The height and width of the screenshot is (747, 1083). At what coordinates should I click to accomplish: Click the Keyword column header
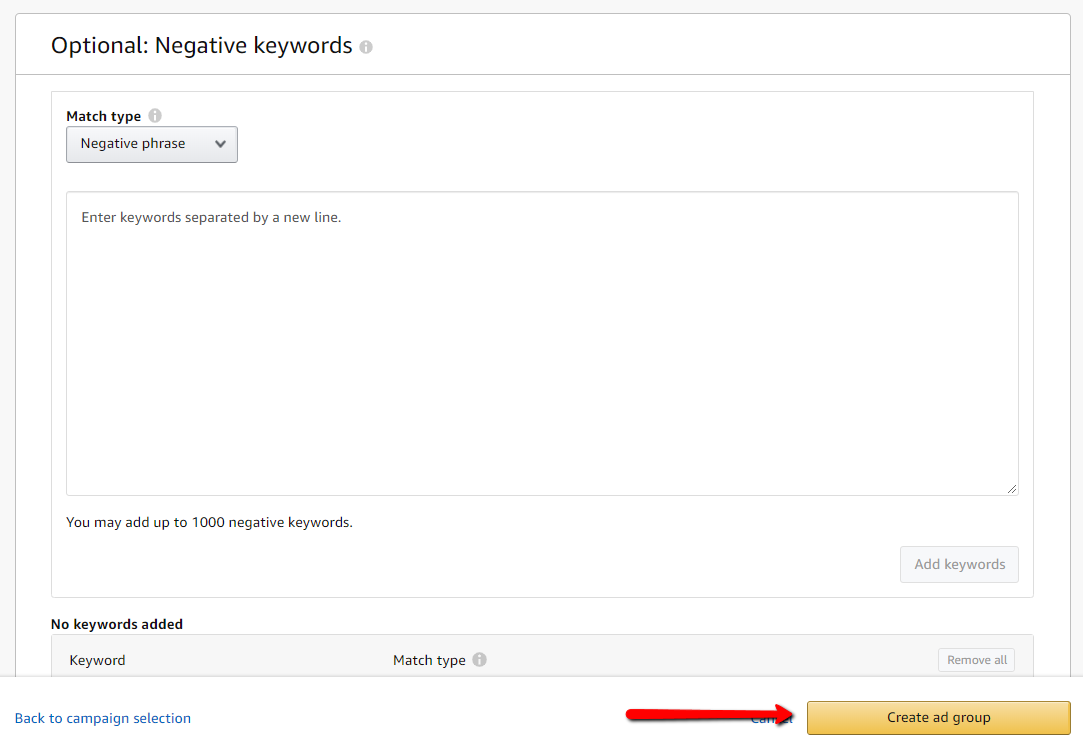[98, 660]
